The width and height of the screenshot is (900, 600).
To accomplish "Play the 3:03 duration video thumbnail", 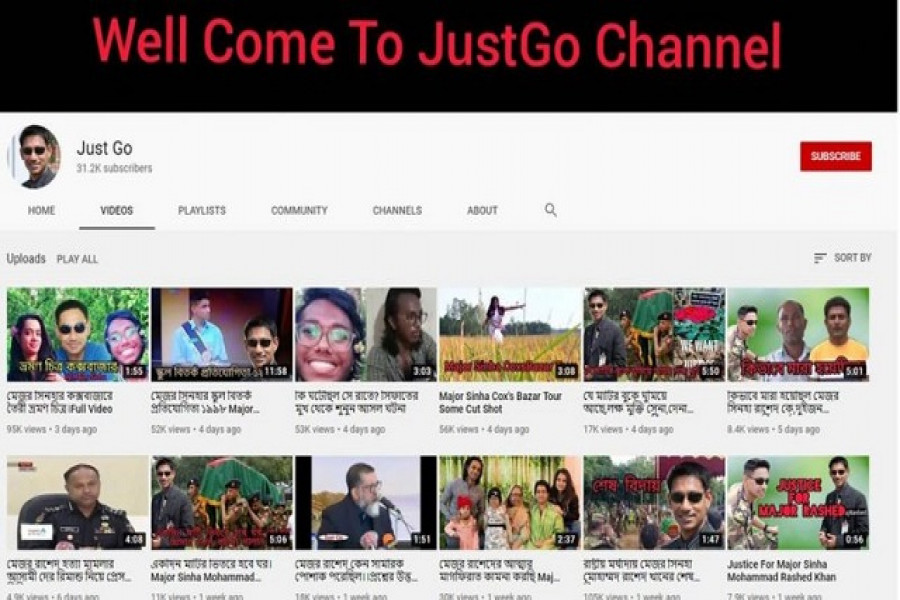I will (x=366, y=334).
